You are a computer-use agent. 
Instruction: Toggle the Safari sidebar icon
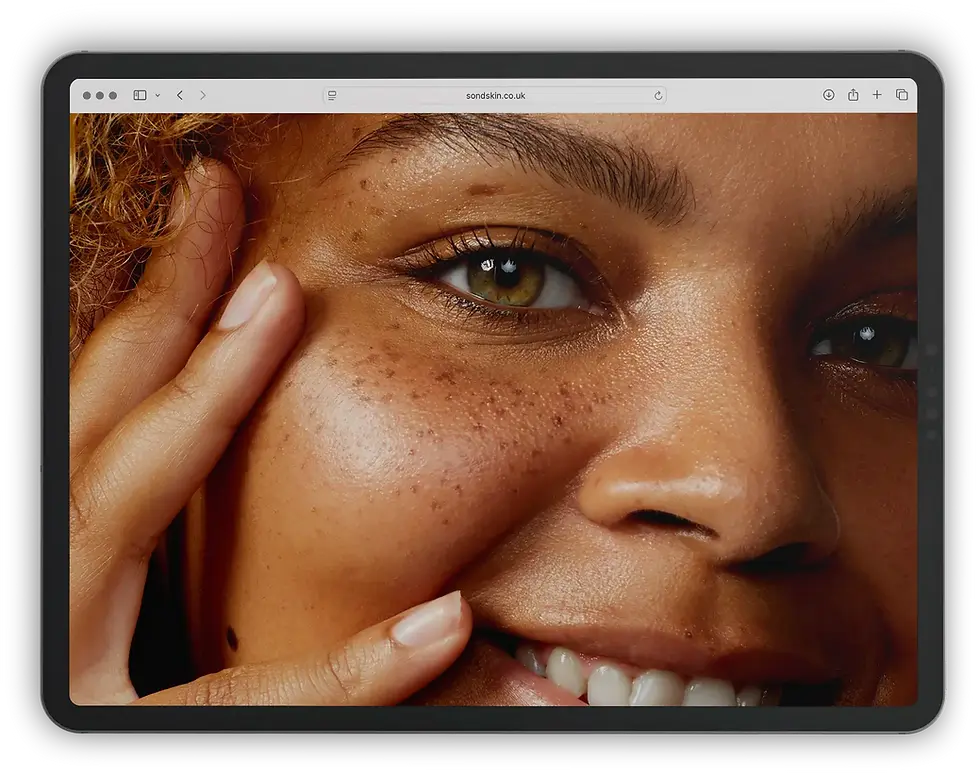tap(140, 95)
